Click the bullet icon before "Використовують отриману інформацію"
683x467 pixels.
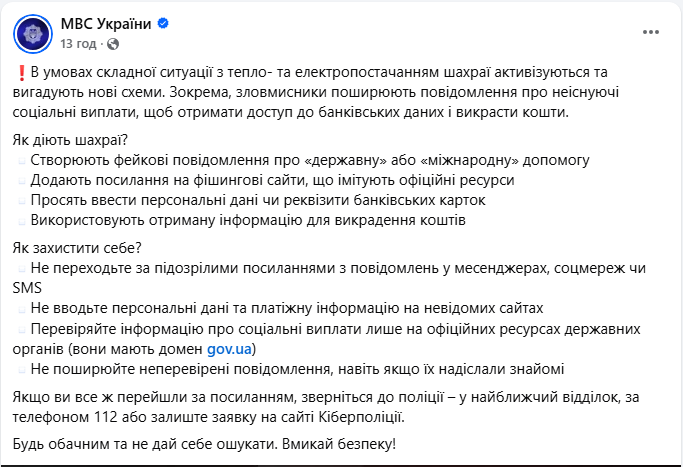tap(22, 220)
